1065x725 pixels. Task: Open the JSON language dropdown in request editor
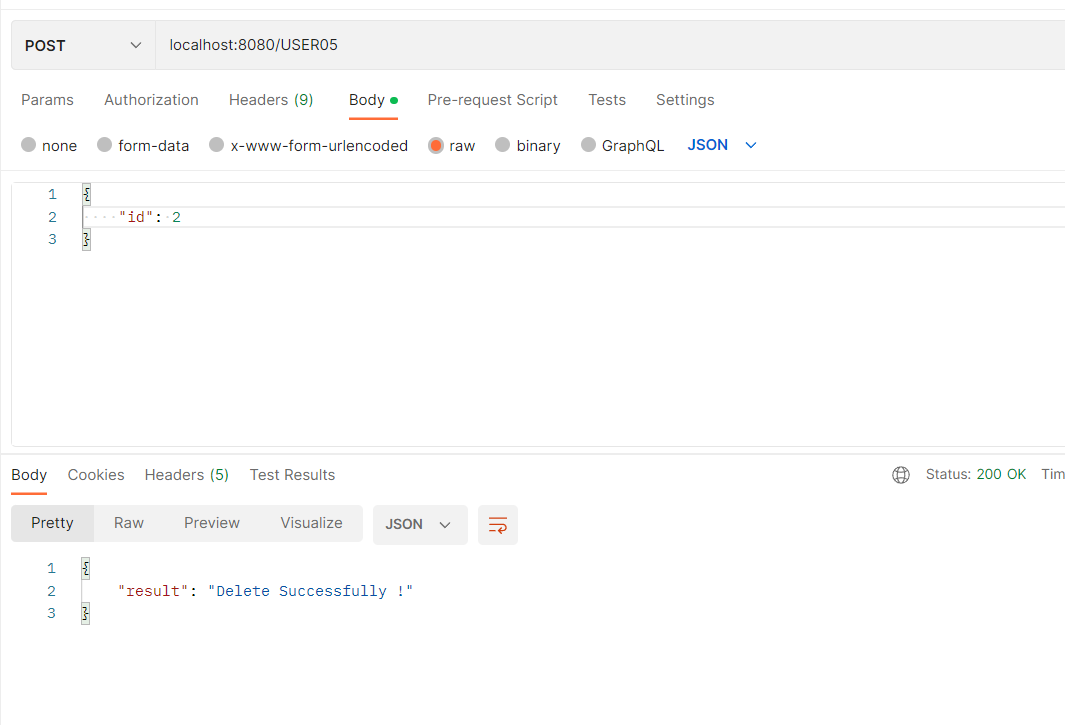722,145
